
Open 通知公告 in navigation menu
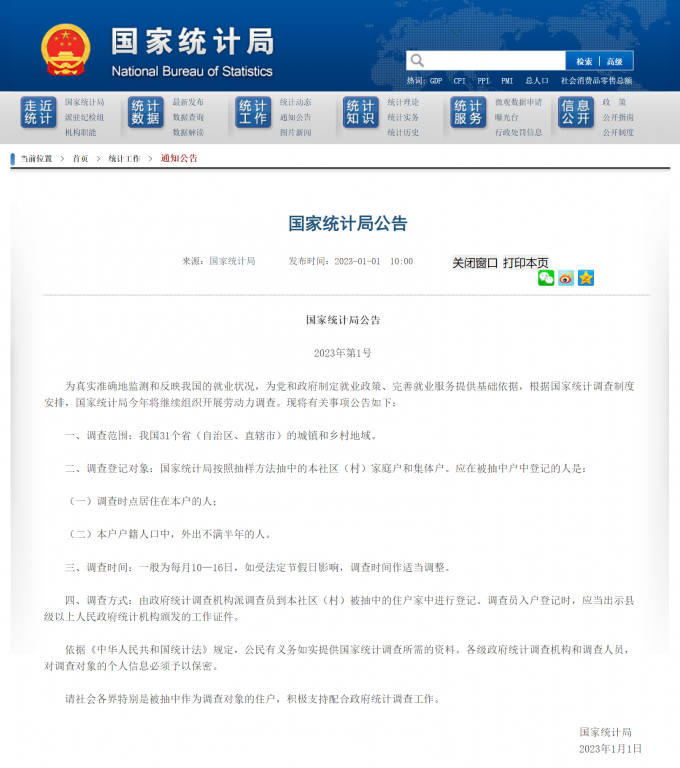[295, 118]
